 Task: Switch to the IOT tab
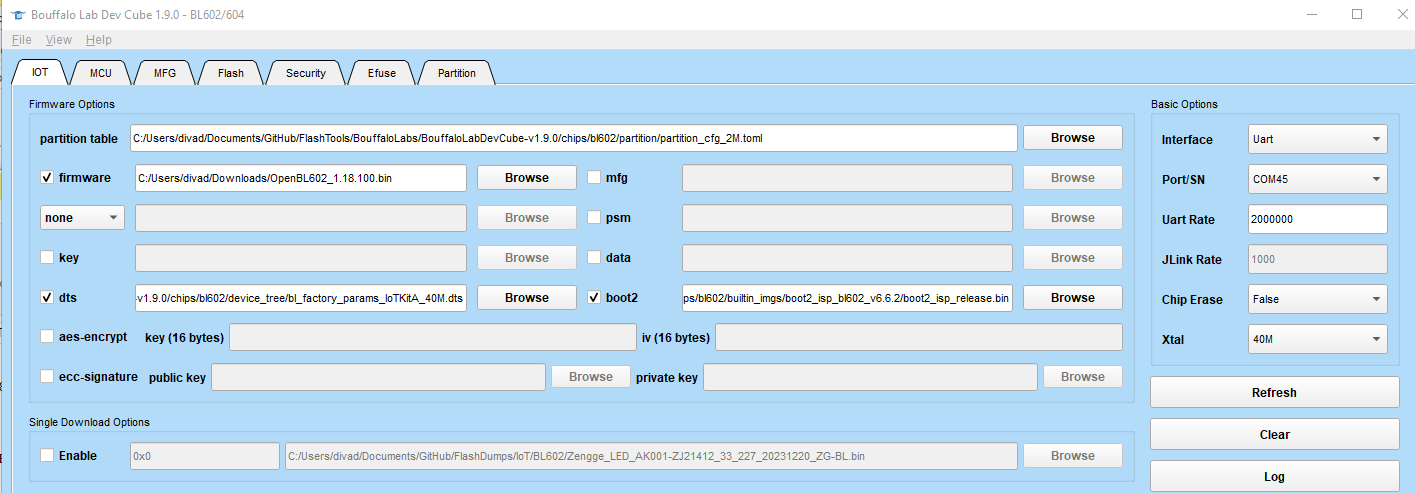click(40, 72)
